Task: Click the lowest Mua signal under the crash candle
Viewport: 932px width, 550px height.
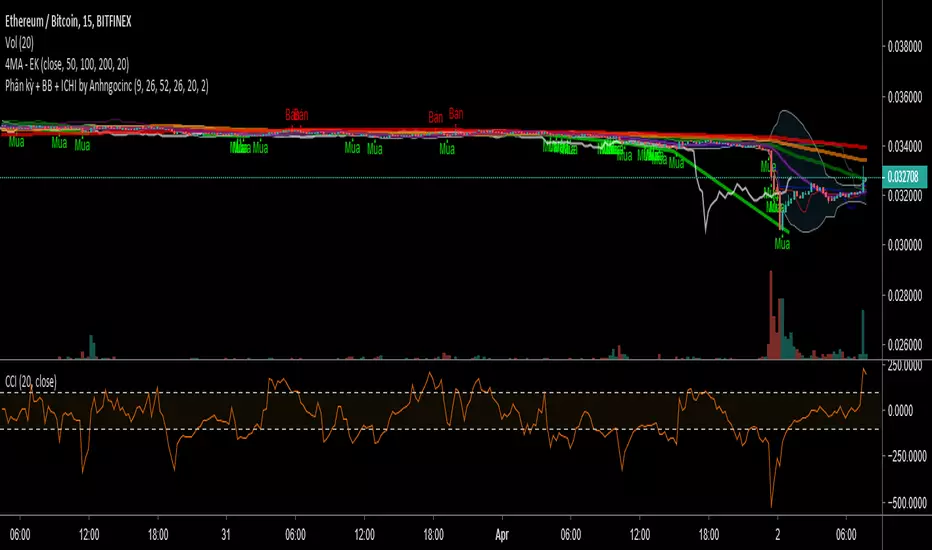Action: 782,244
